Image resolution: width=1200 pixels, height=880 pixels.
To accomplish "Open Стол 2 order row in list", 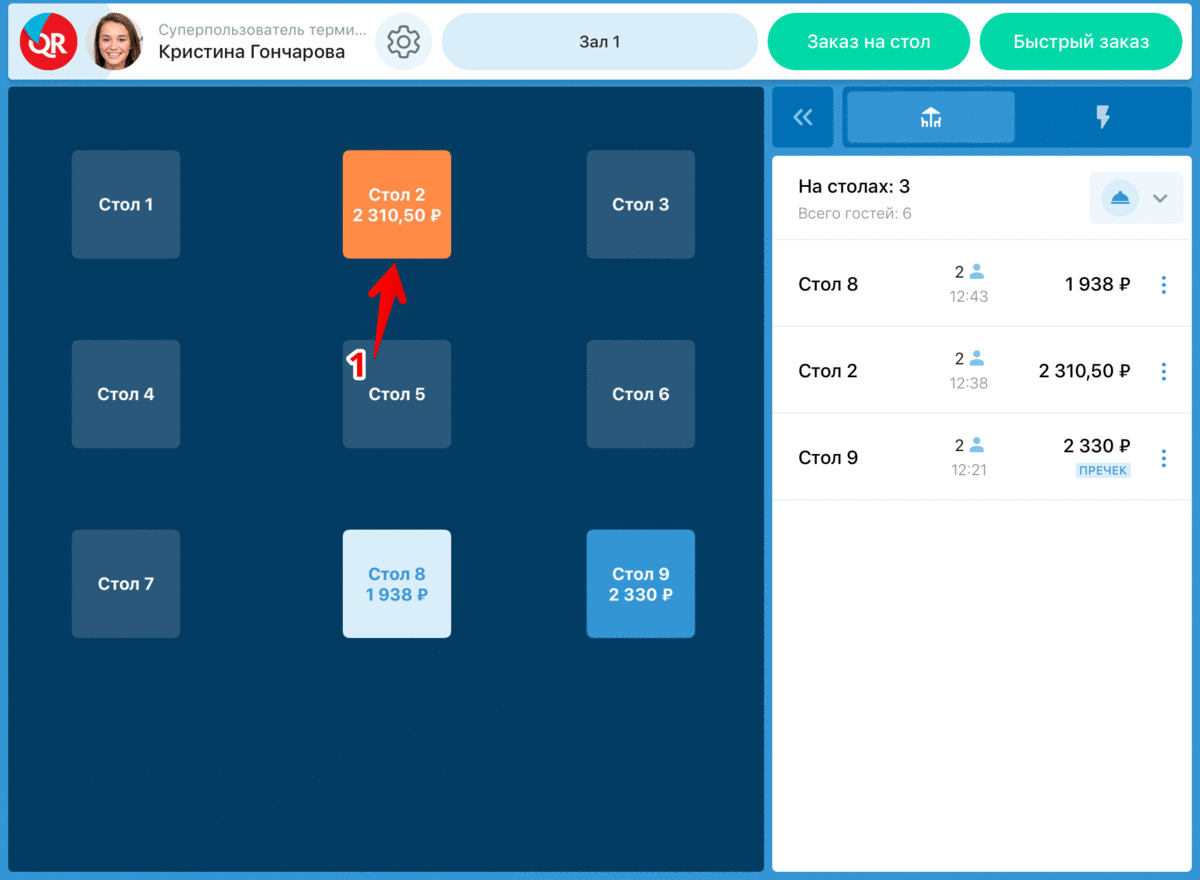I will pos(982,370).
